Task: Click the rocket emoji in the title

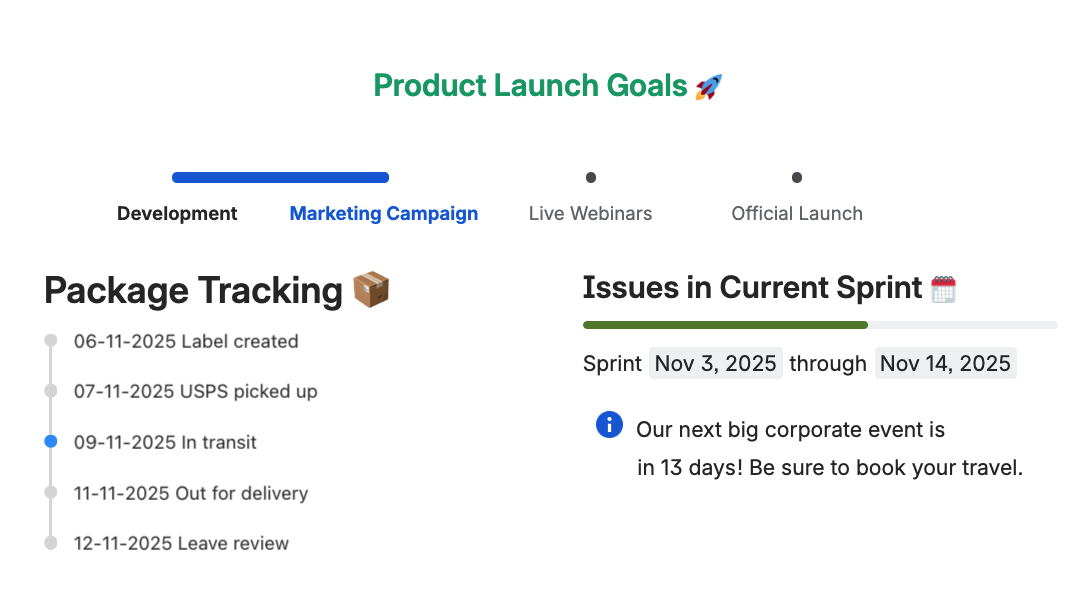Action: tap(708, 87)
